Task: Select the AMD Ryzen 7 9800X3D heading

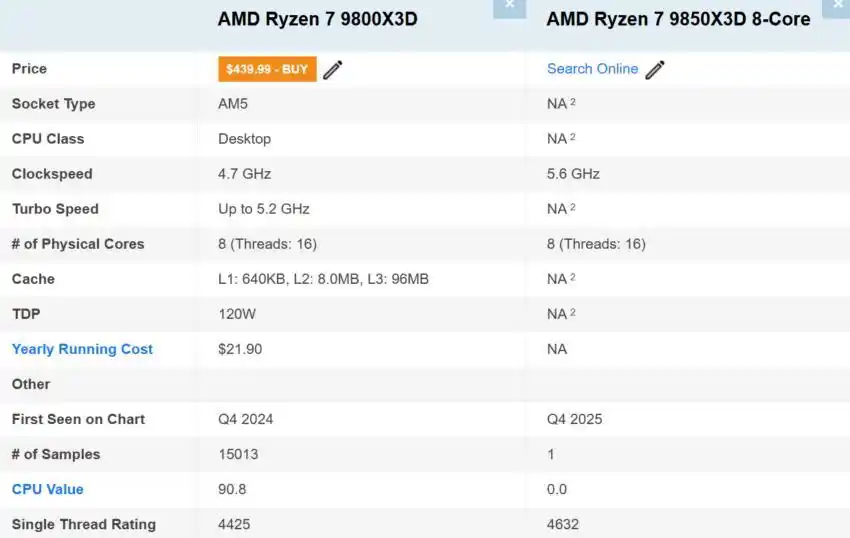Action: point(318,19)
